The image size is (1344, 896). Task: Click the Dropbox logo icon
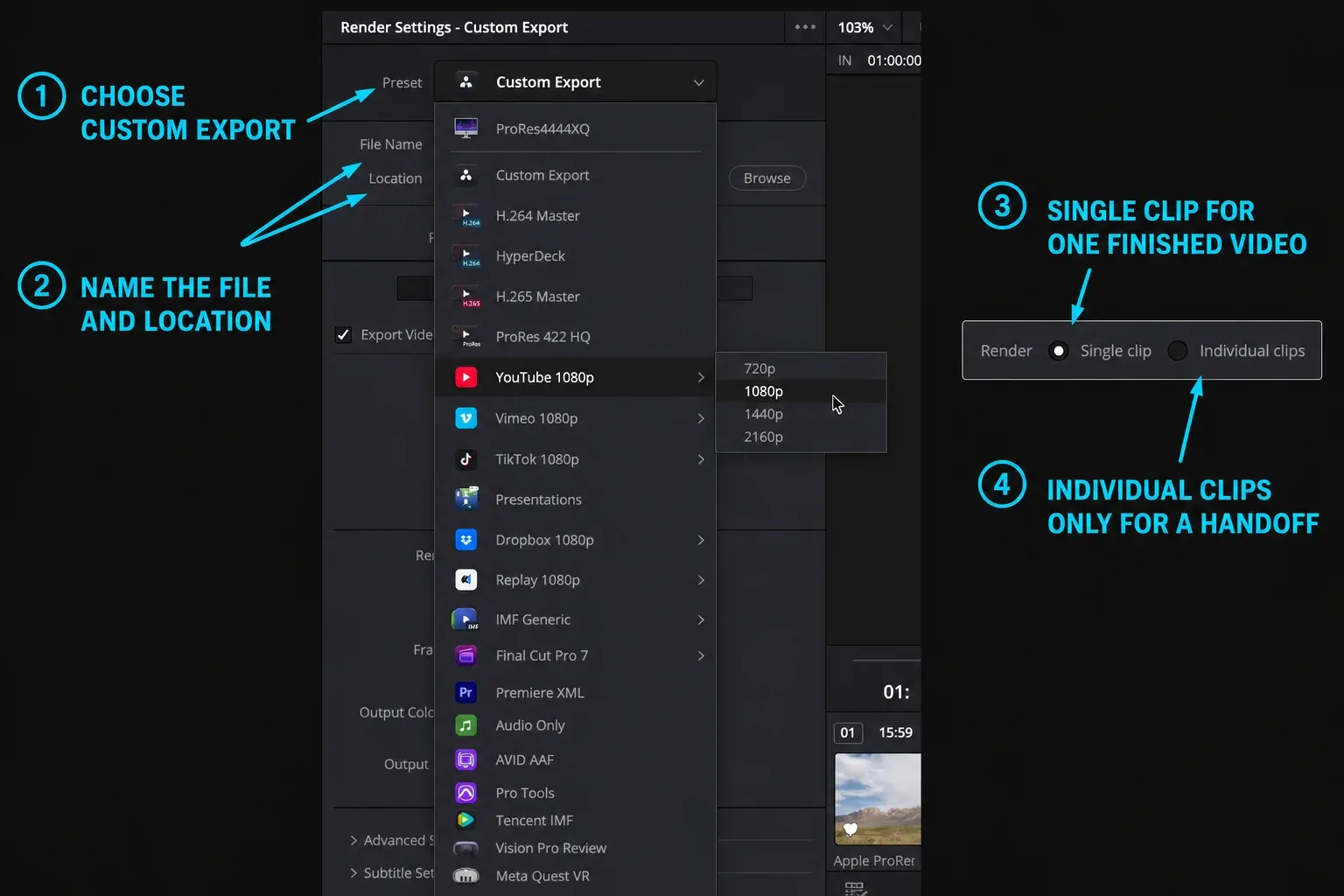[x=465, y=540]
